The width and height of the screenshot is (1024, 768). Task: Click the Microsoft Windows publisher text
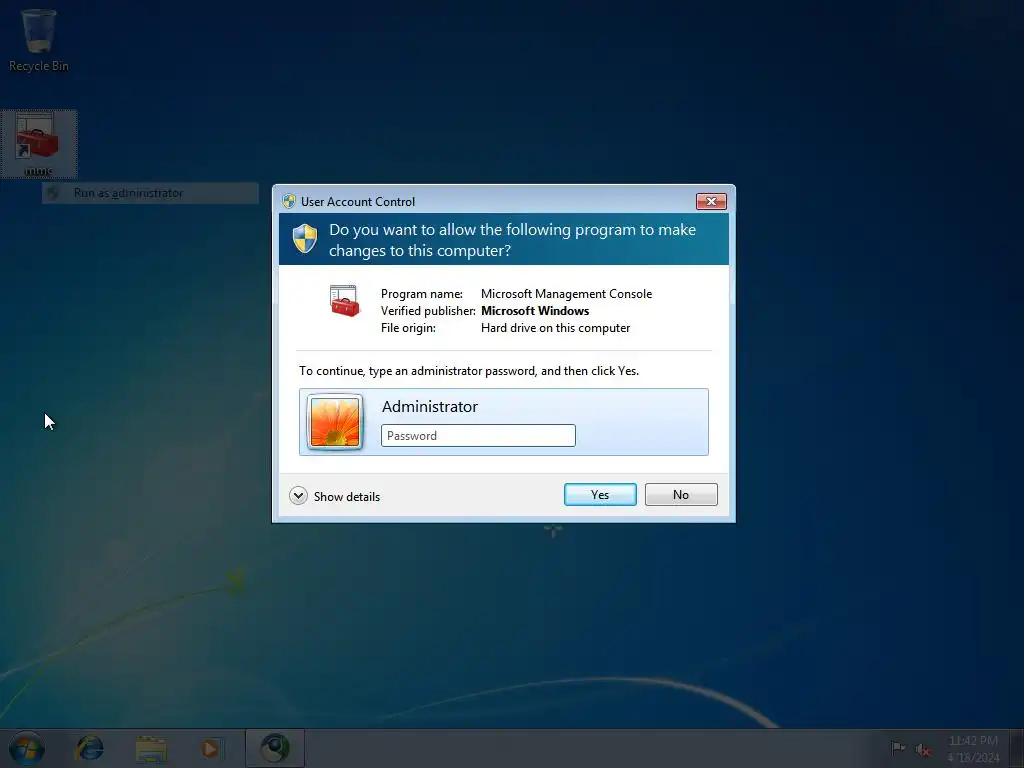(535, 311)
